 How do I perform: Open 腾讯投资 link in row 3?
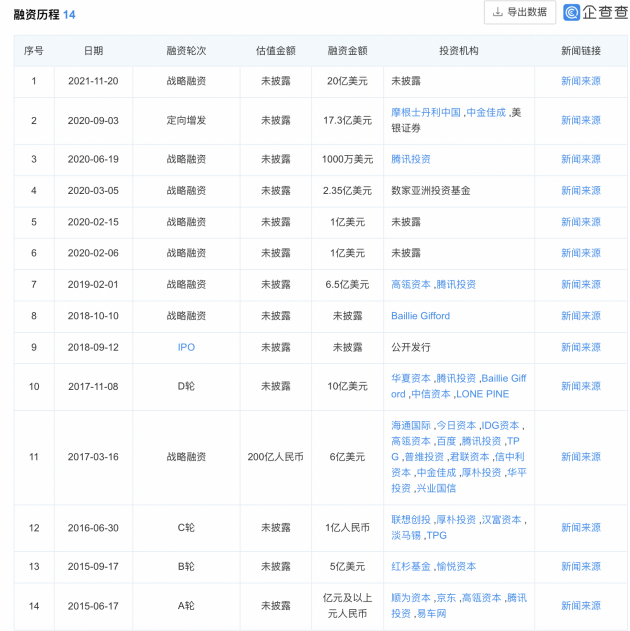tap(411, 159)
